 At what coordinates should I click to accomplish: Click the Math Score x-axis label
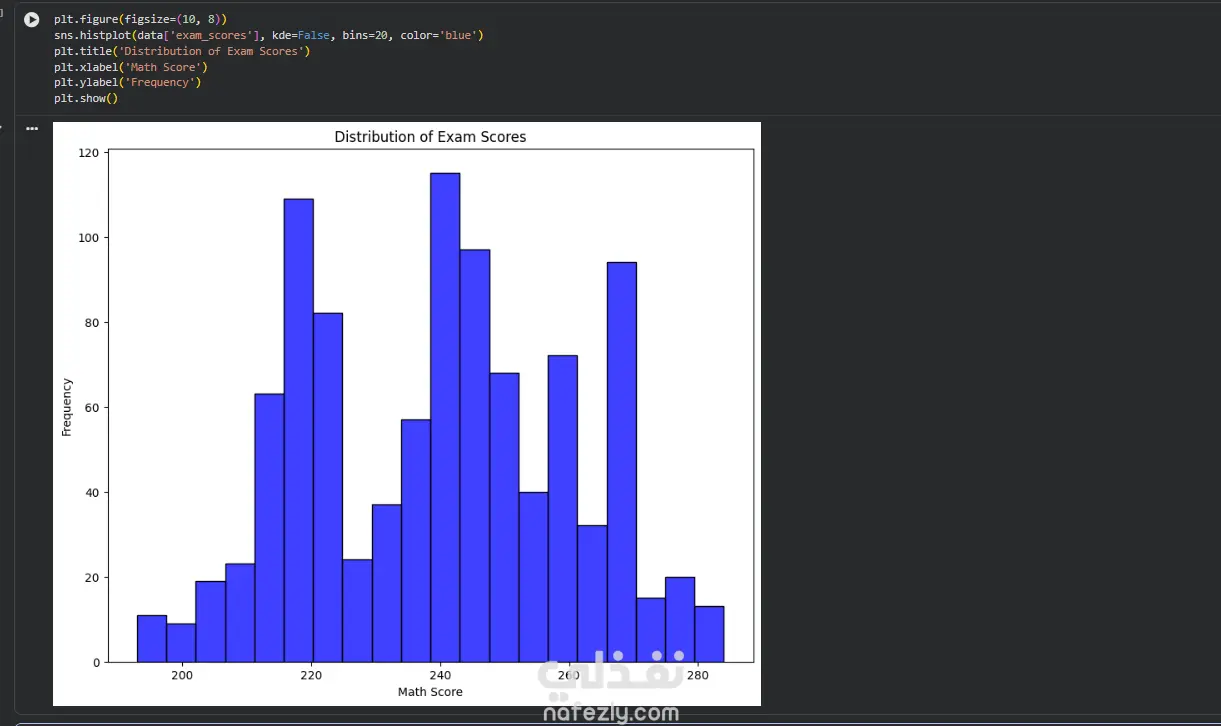[430, 692]
